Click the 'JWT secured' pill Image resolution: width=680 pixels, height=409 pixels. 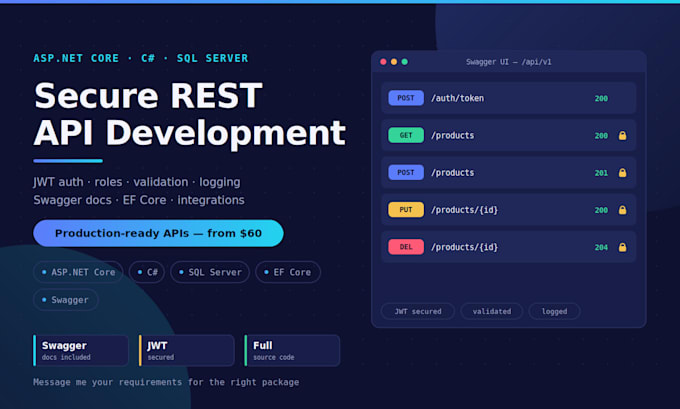418,311
